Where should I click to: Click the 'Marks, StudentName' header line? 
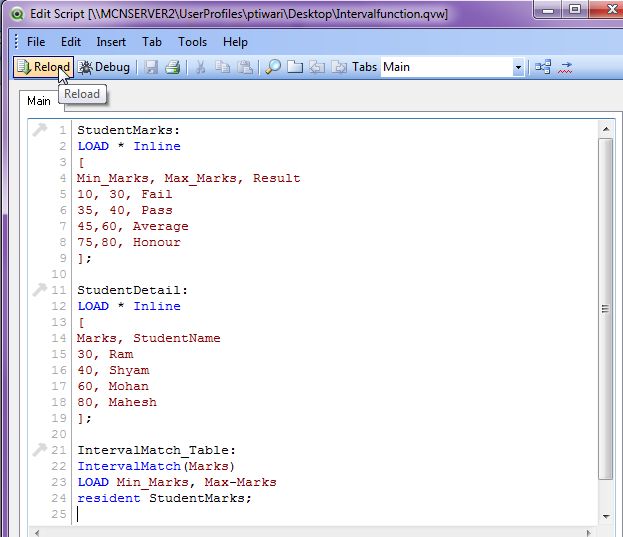(x=149, y=338)
